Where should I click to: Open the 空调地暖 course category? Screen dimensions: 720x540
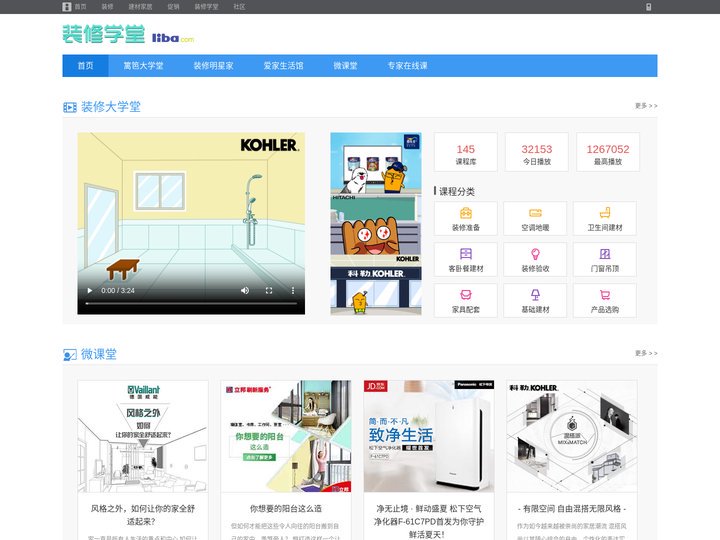click(x=535, y=219)
